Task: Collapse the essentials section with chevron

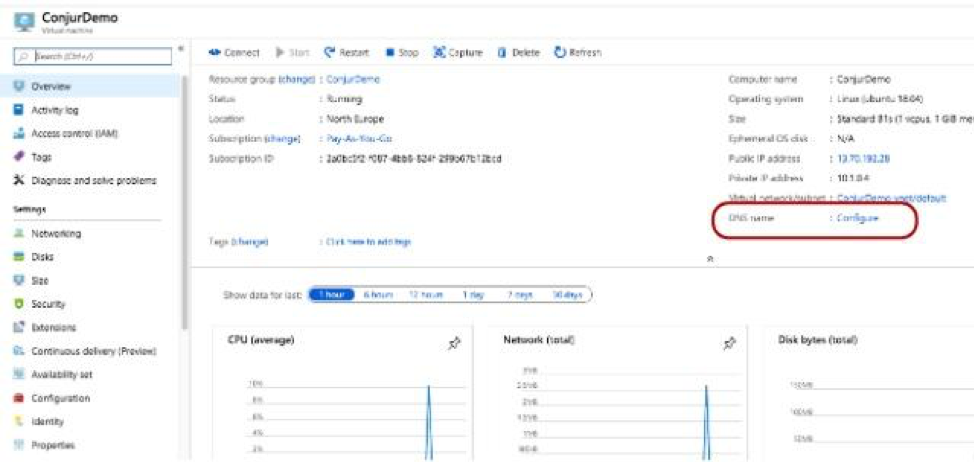Action: 710,258
